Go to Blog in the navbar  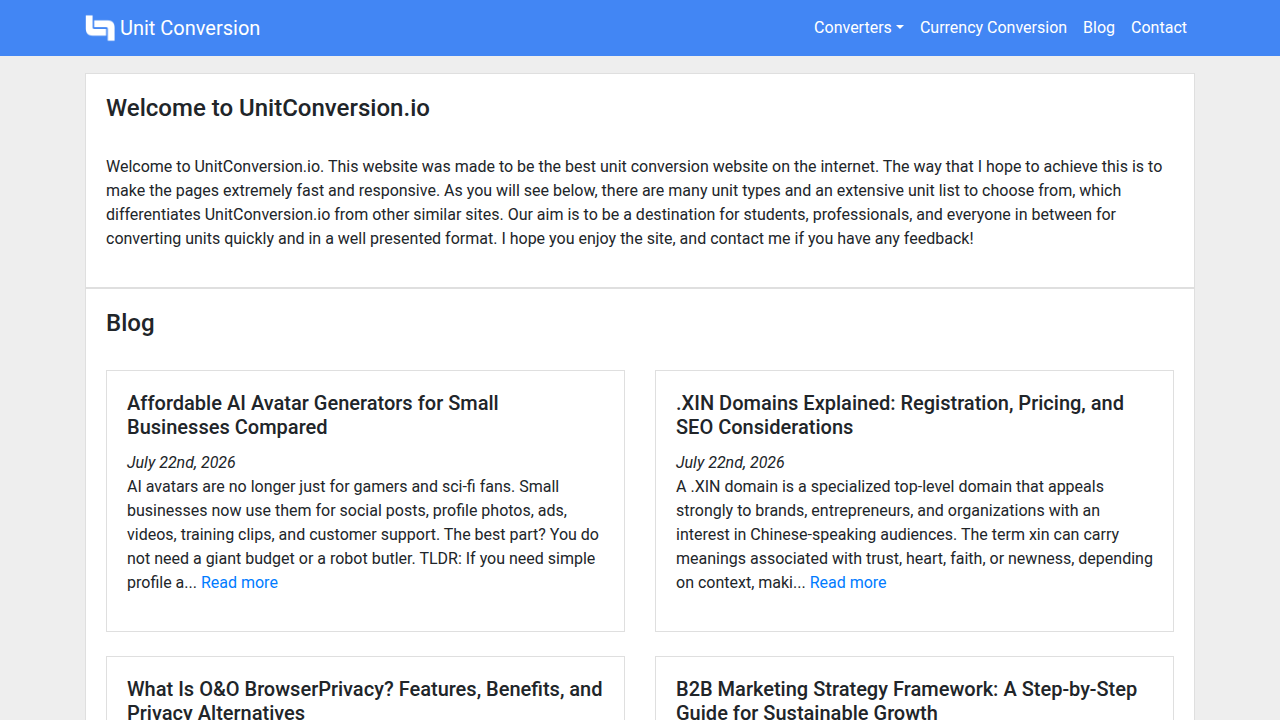pyautogui.click(x=1099, y=28)
